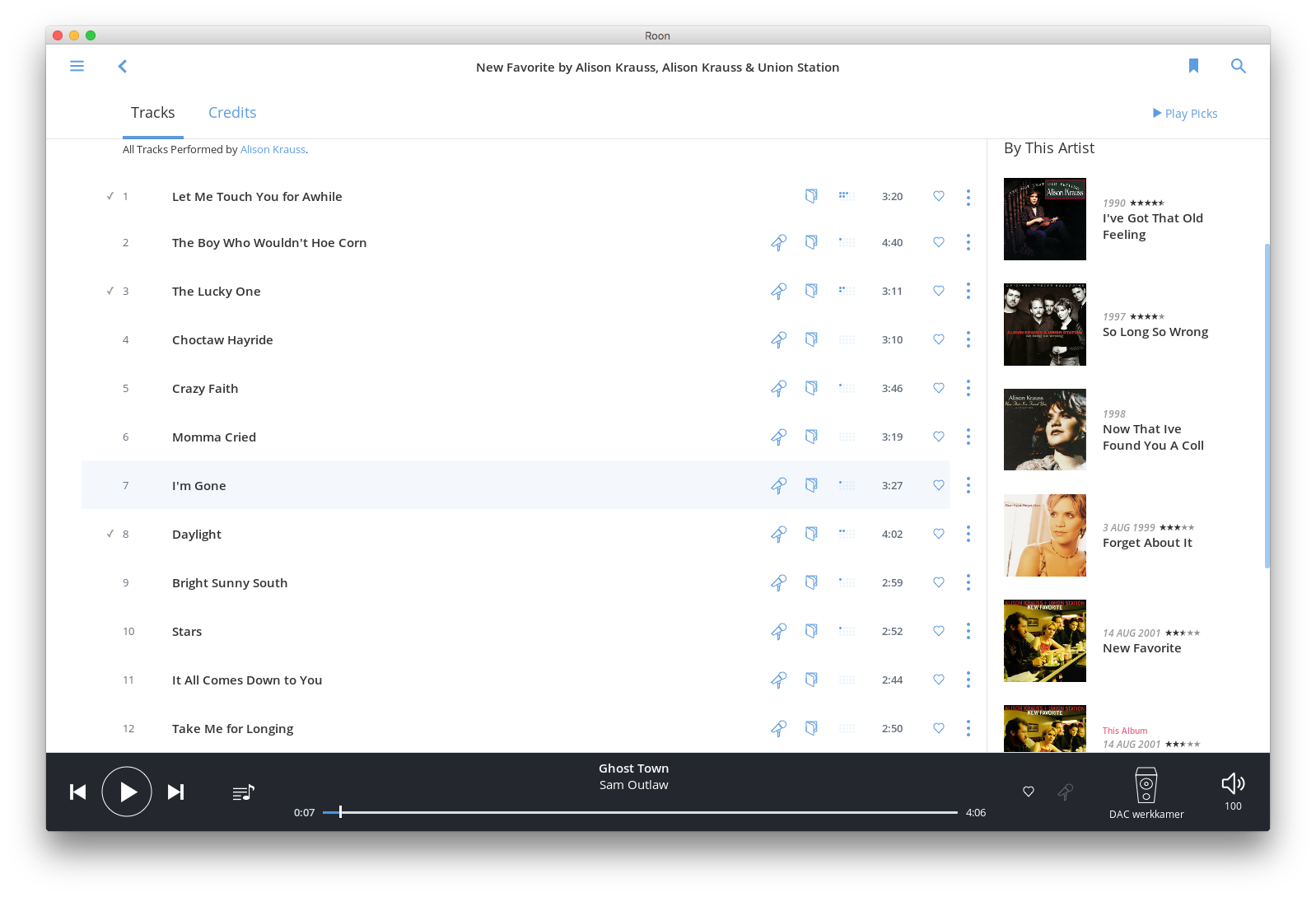Open lyrics icon for Crazy Faith
Screen dimensions: 1316x897
(811, 388)
